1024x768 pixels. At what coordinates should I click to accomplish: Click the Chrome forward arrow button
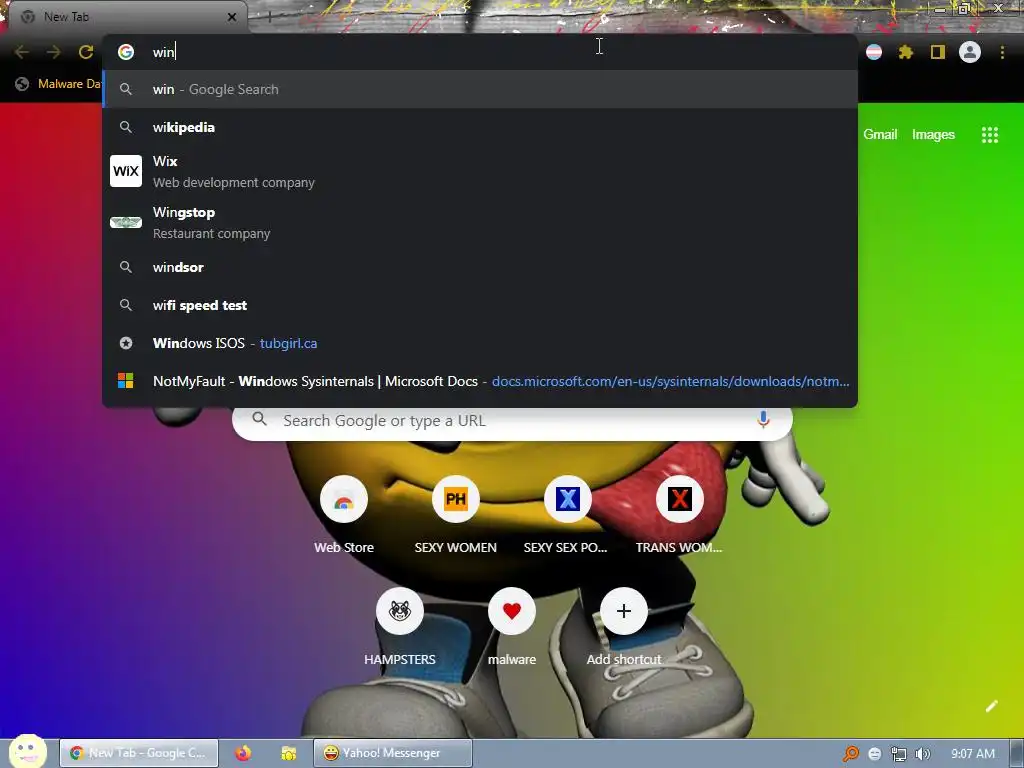point(54,52)
